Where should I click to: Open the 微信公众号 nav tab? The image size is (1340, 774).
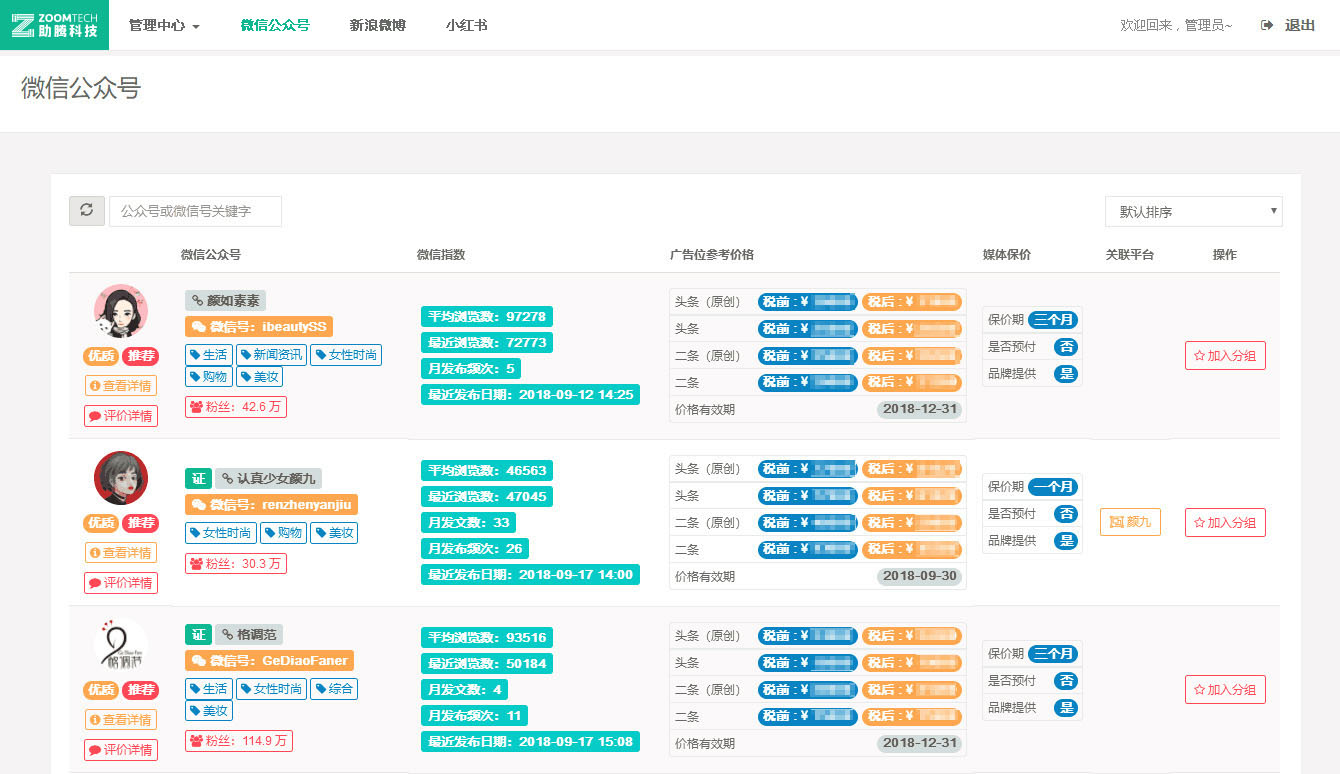coord(275,26)
